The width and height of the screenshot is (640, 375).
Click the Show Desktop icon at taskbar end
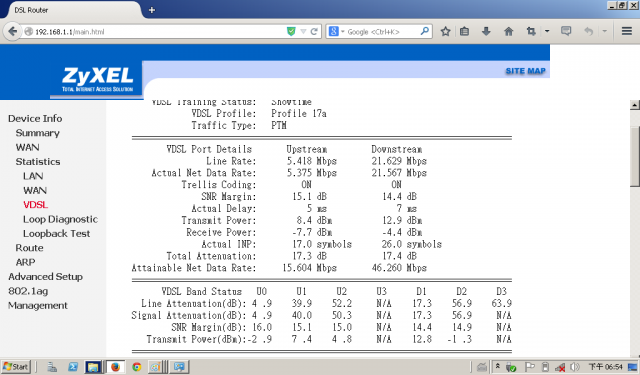pyautogui.click(x=633, y=367)
